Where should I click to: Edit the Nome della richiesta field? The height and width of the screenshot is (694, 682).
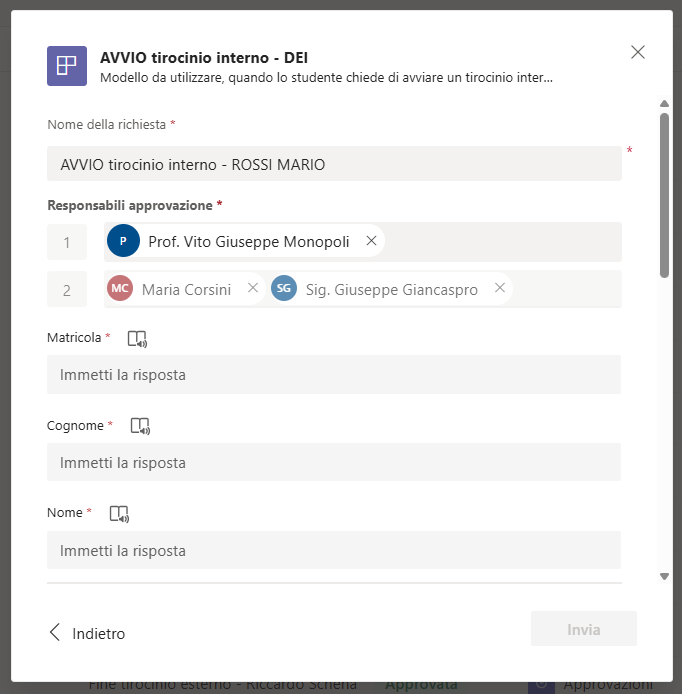click(334, 164)
